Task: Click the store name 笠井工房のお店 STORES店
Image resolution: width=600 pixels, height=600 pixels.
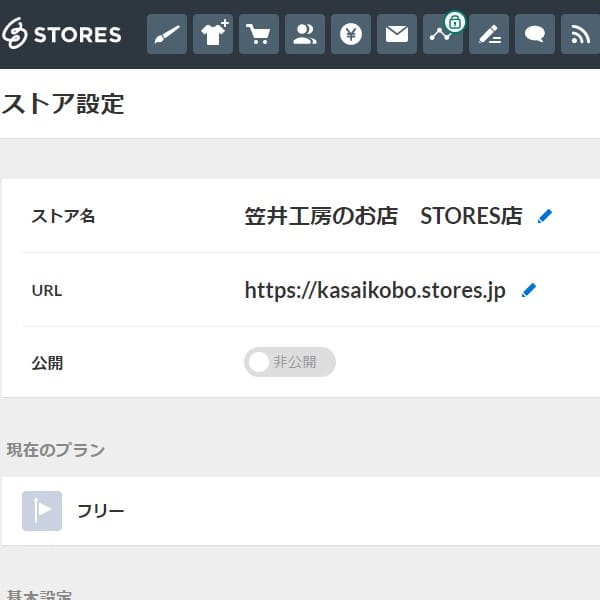Action: pos(383,216)
